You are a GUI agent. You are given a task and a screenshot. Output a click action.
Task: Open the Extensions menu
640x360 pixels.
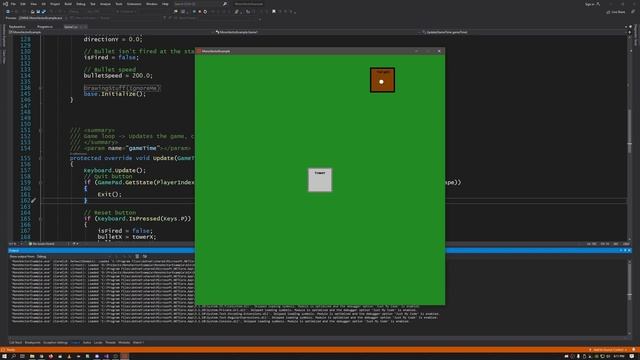pyautogui.click(x=134, y=4)
